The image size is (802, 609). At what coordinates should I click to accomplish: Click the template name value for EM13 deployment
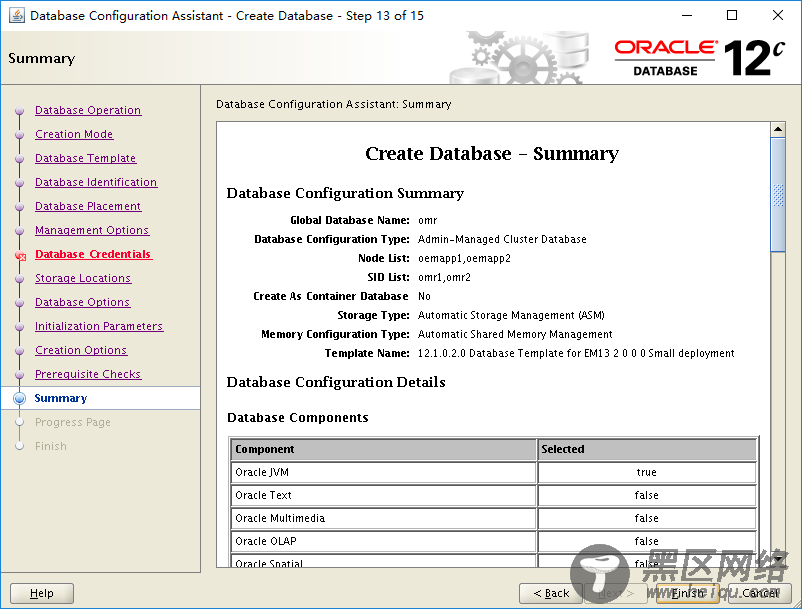click(x=576, y=353)
